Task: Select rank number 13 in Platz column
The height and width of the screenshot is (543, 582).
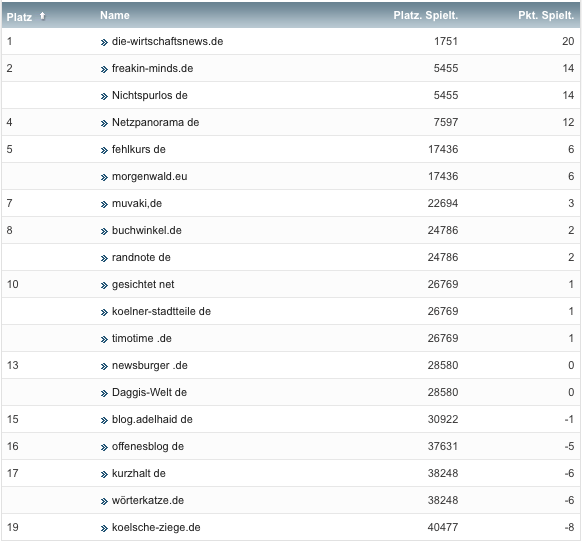Action: (13, 365)
